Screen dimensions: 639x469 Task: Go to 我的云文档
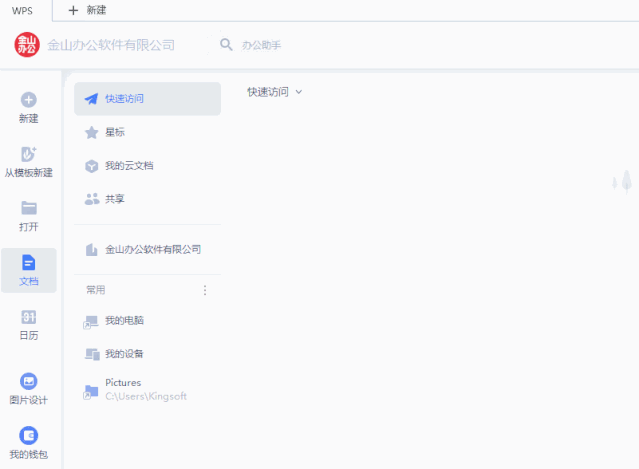148,165
